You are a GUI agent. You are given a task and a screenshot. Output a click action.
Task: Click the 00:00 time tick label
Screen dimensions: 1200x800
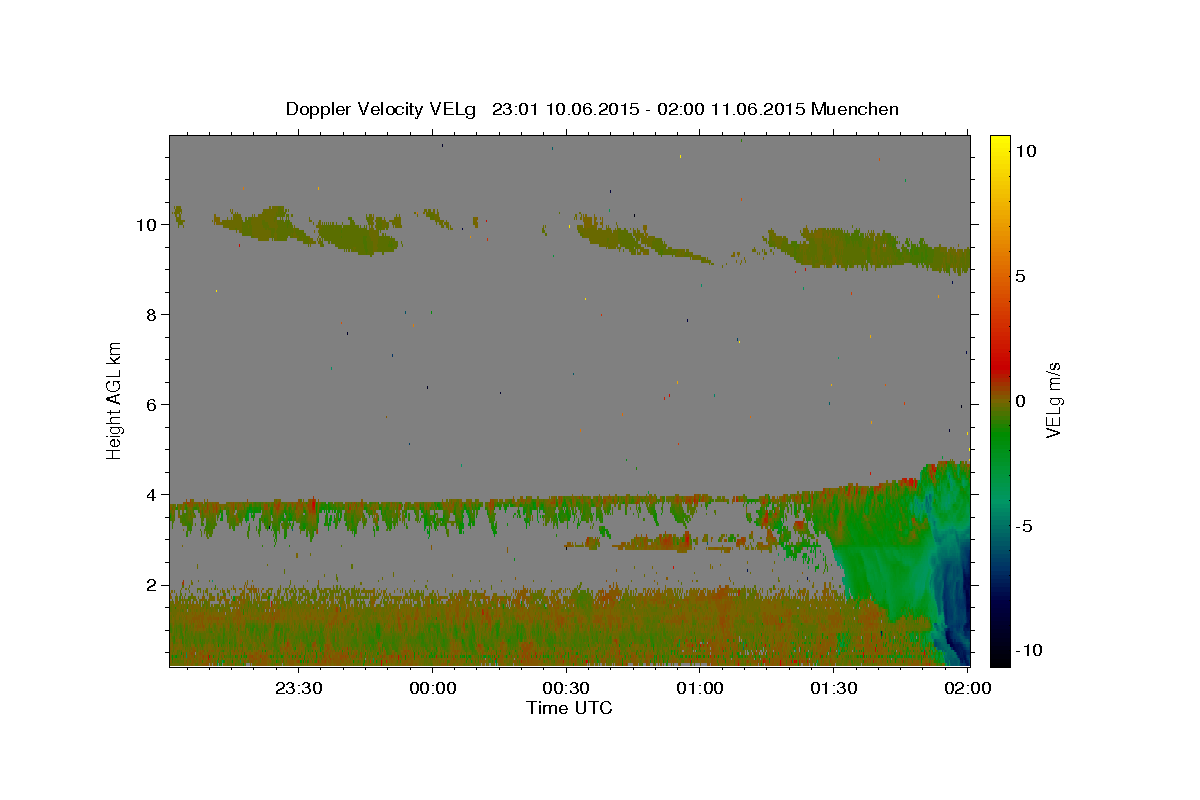pyautogui.click(x=433, y=688)
